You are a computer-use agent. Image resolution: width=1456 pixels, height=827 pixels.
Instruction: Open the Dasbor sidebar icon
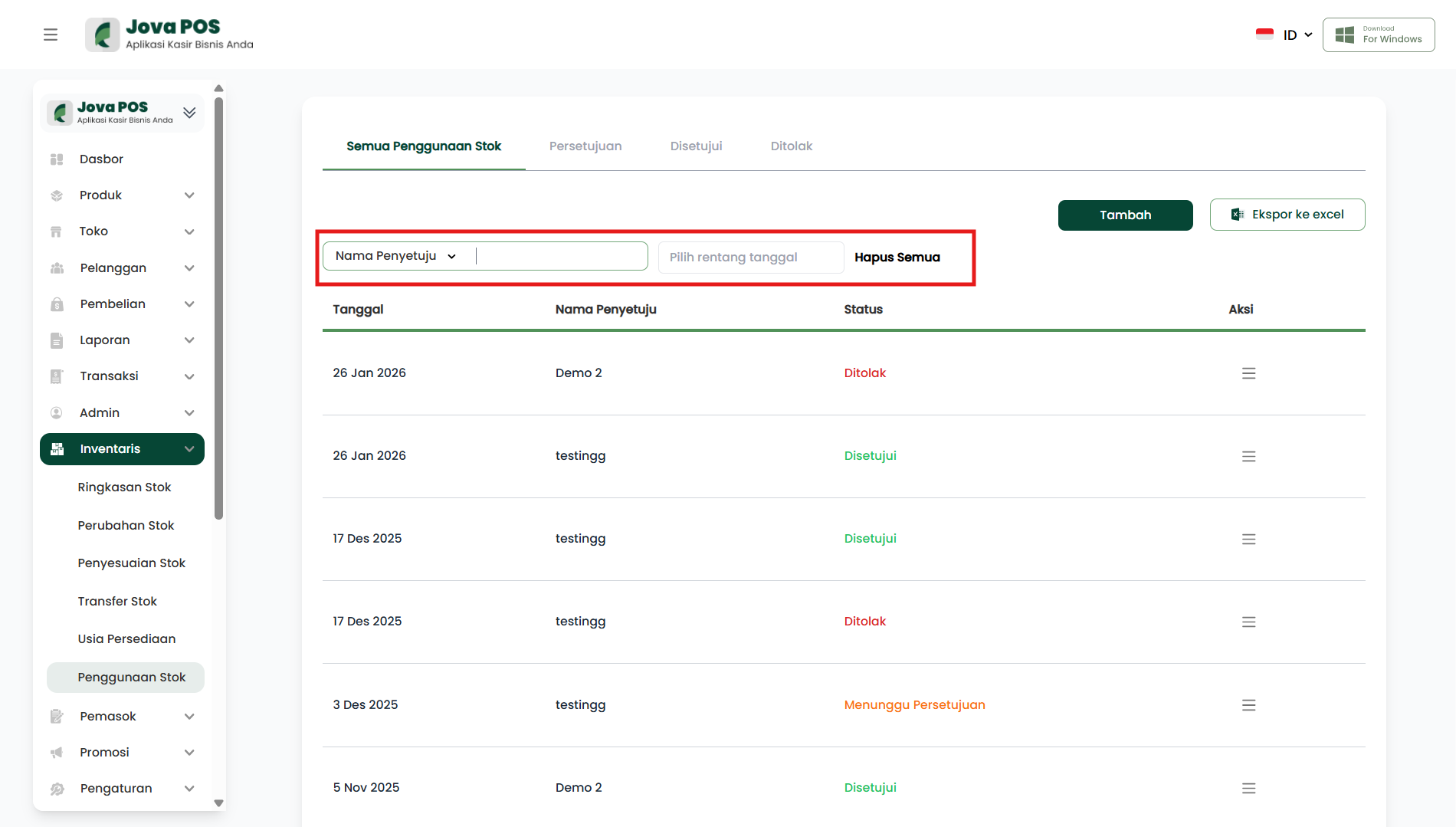tap(57, 159)
